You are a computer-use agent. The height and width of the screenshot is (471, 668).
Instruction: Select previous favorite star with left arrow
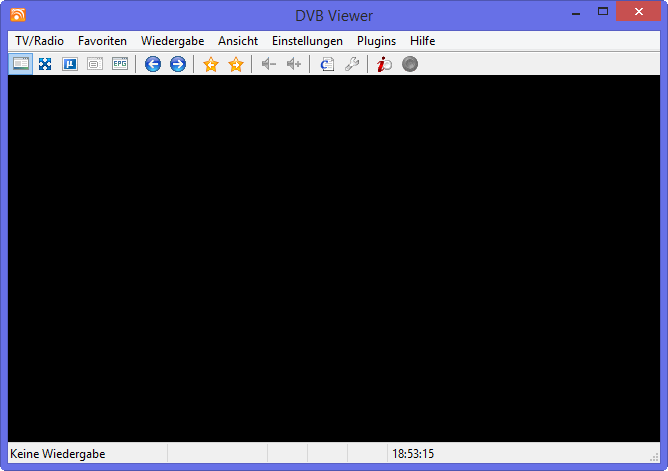pos(211,64)
